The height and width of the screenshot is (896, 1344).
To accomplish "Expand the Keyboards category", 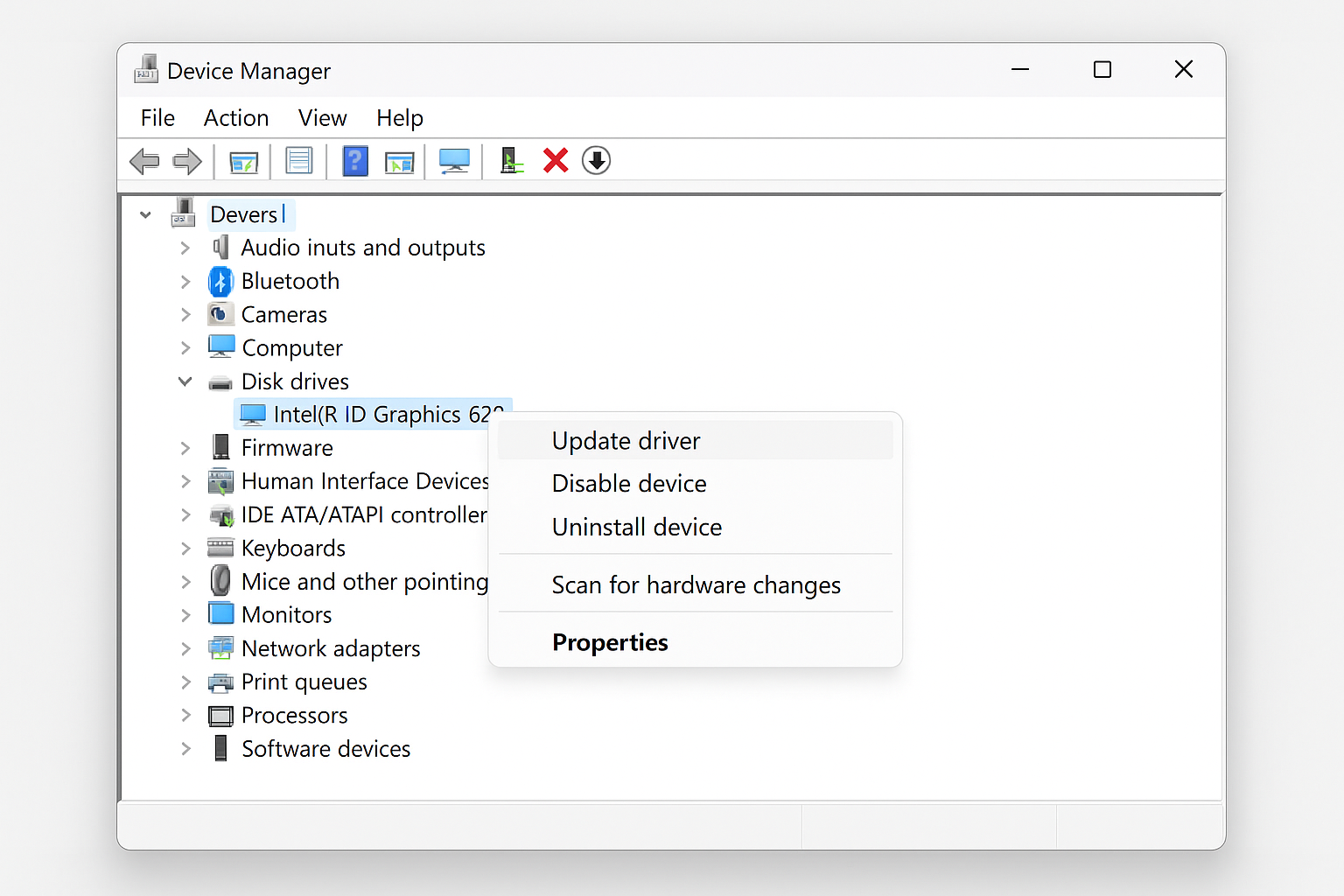I will [185, 548].
